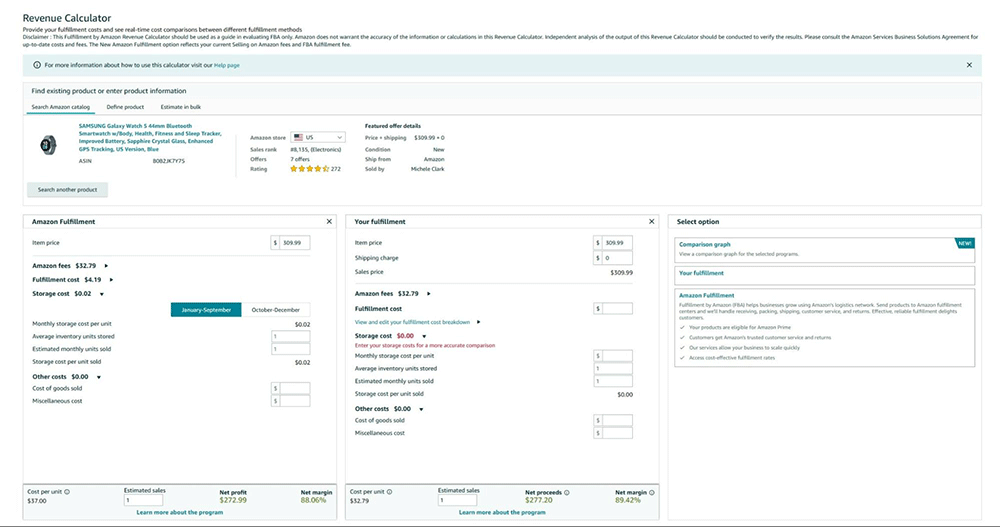Viewport: 1000px width, 527px height.
Task: Click the info icon in help banner
Action: click(37, 65)
